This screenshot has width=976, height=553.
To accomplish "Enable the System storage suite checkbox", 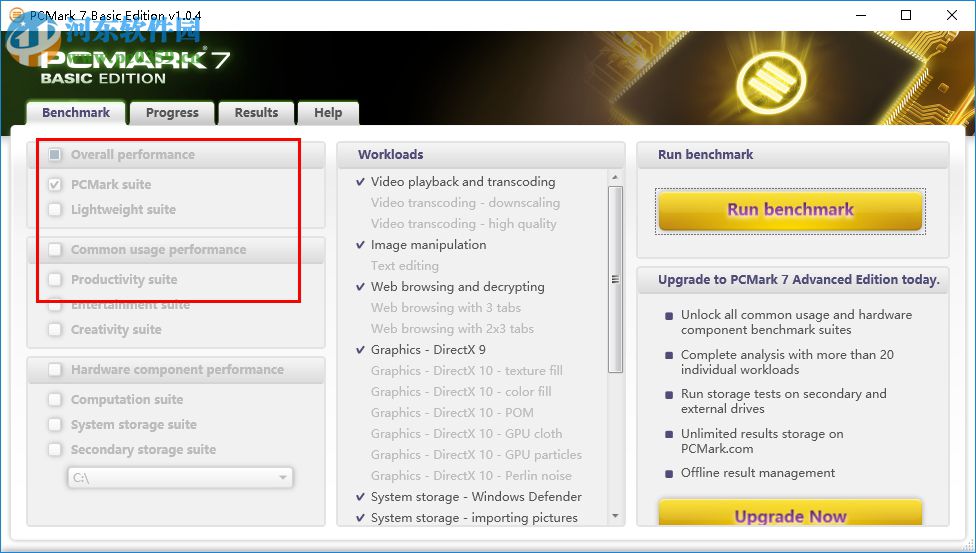I will pos(55,424).
